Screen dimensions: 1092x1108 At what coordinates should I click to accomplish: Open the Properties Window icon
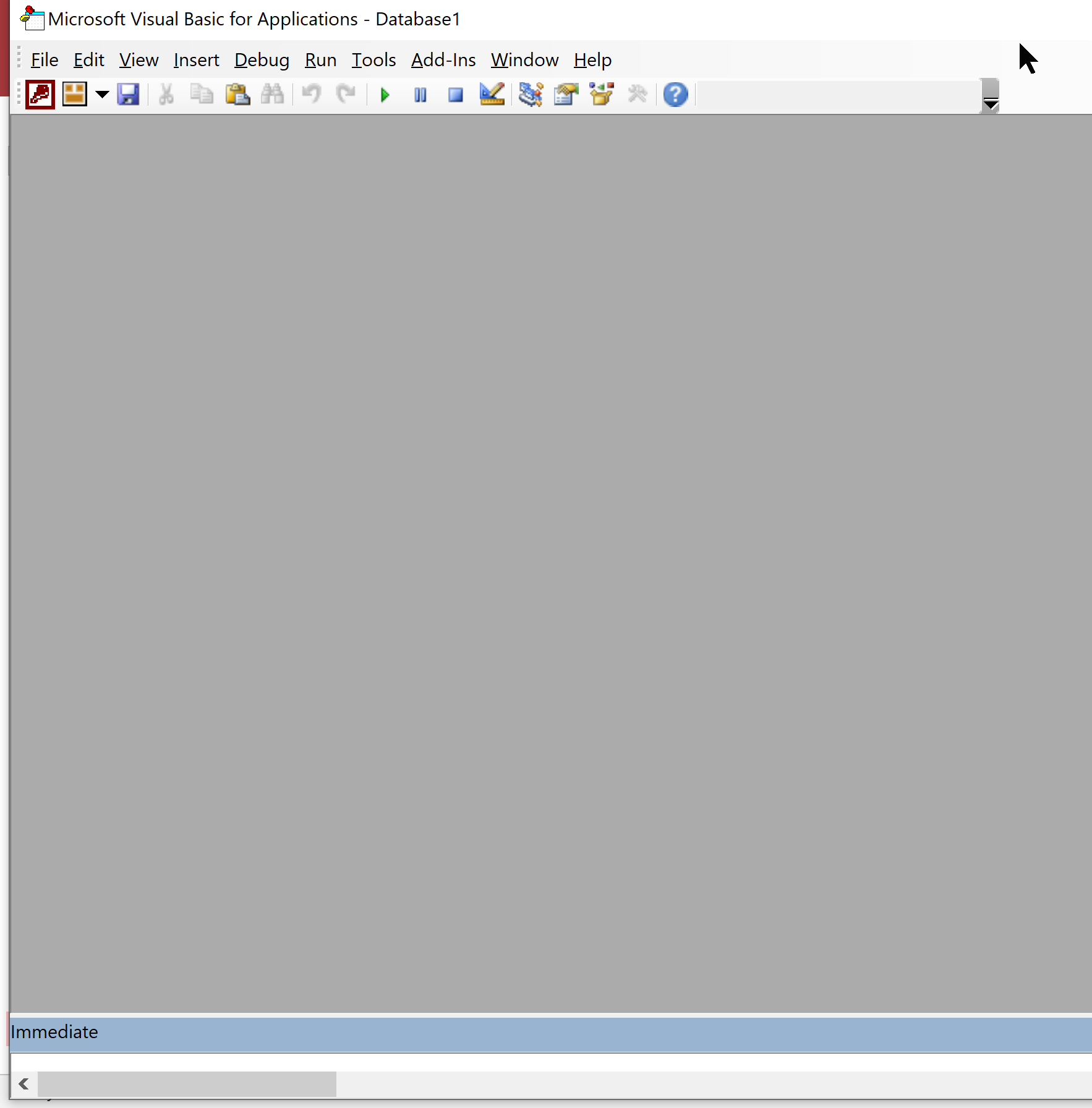[566, 95]
